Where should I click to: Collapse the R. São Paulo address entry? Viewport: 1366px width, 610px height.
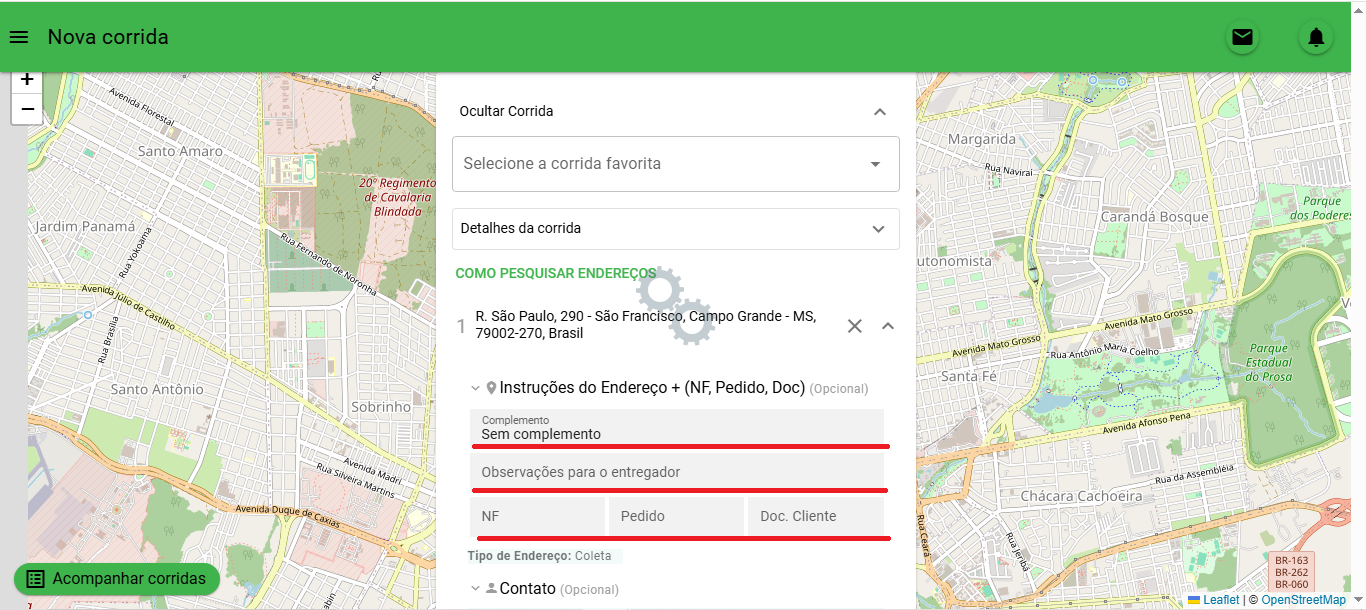click(888, 326)
